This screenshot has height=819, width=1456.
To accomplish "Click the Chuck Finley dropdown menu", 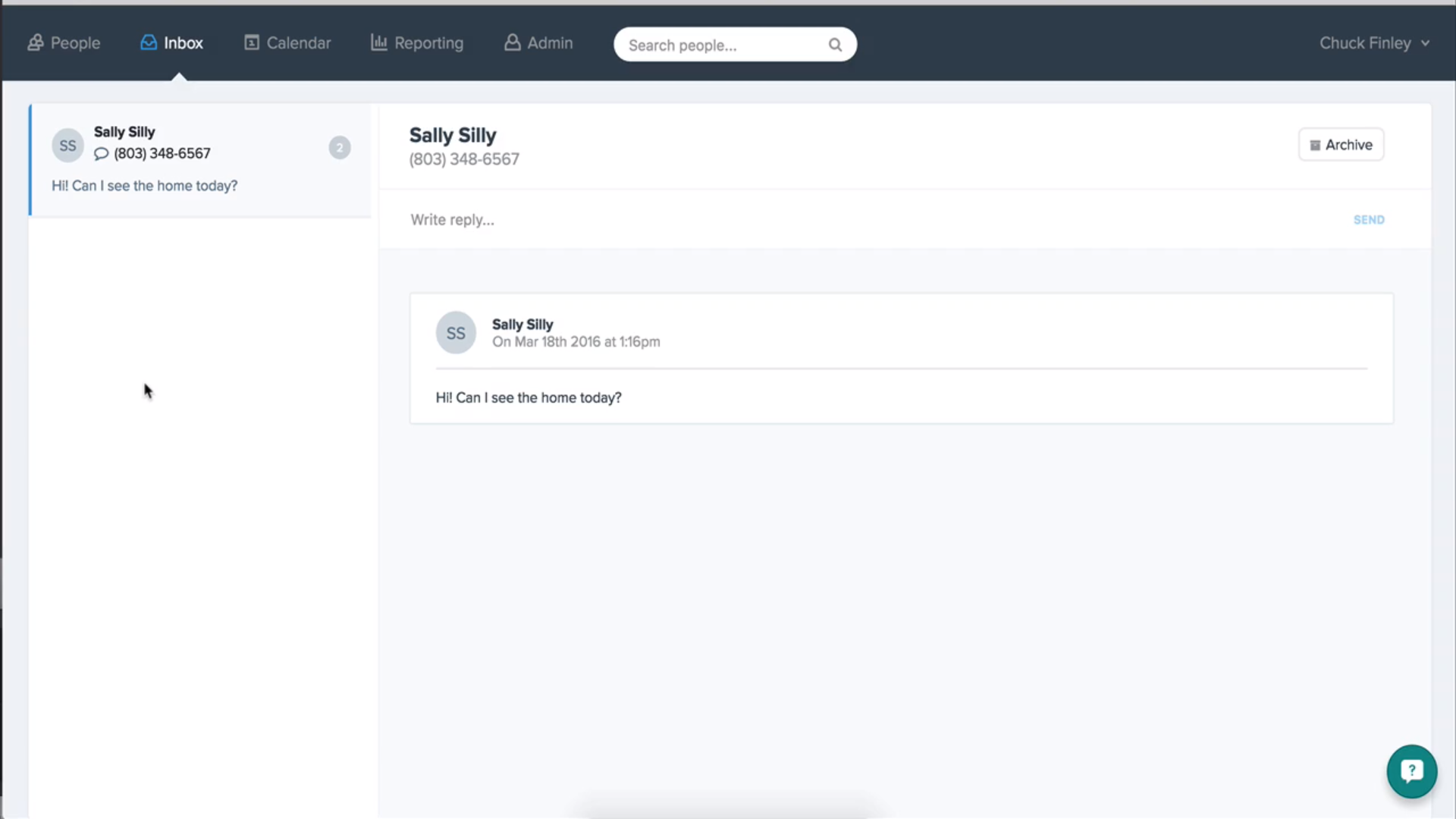I will [x=1374, y=42].
